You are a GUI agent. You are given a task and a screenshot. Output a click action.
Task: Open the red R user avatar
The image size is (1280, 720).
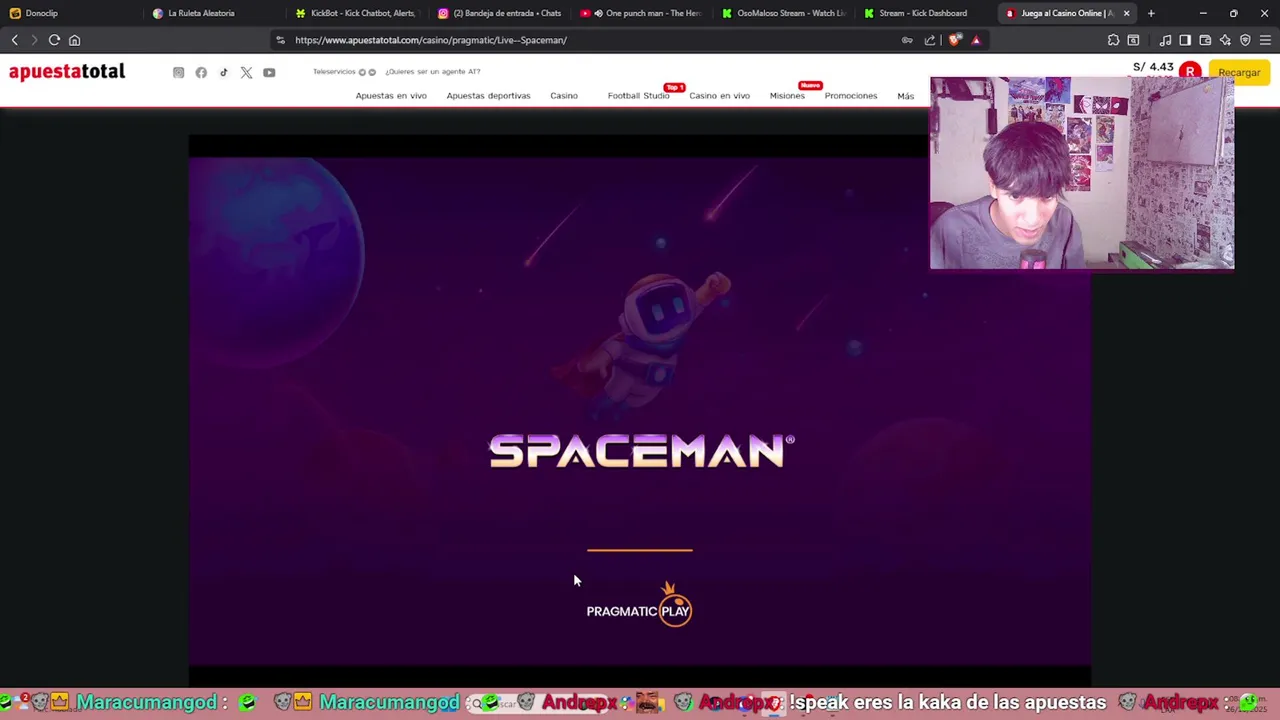1189,72
